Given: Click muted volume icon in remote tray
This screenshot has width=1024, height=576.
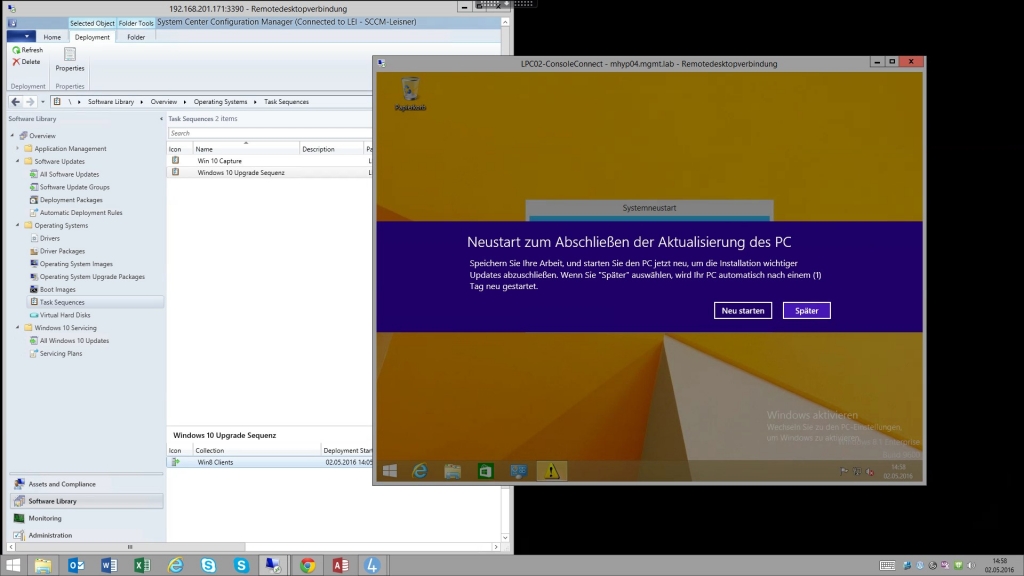Looking at the screenshot, I should point(870,471).
